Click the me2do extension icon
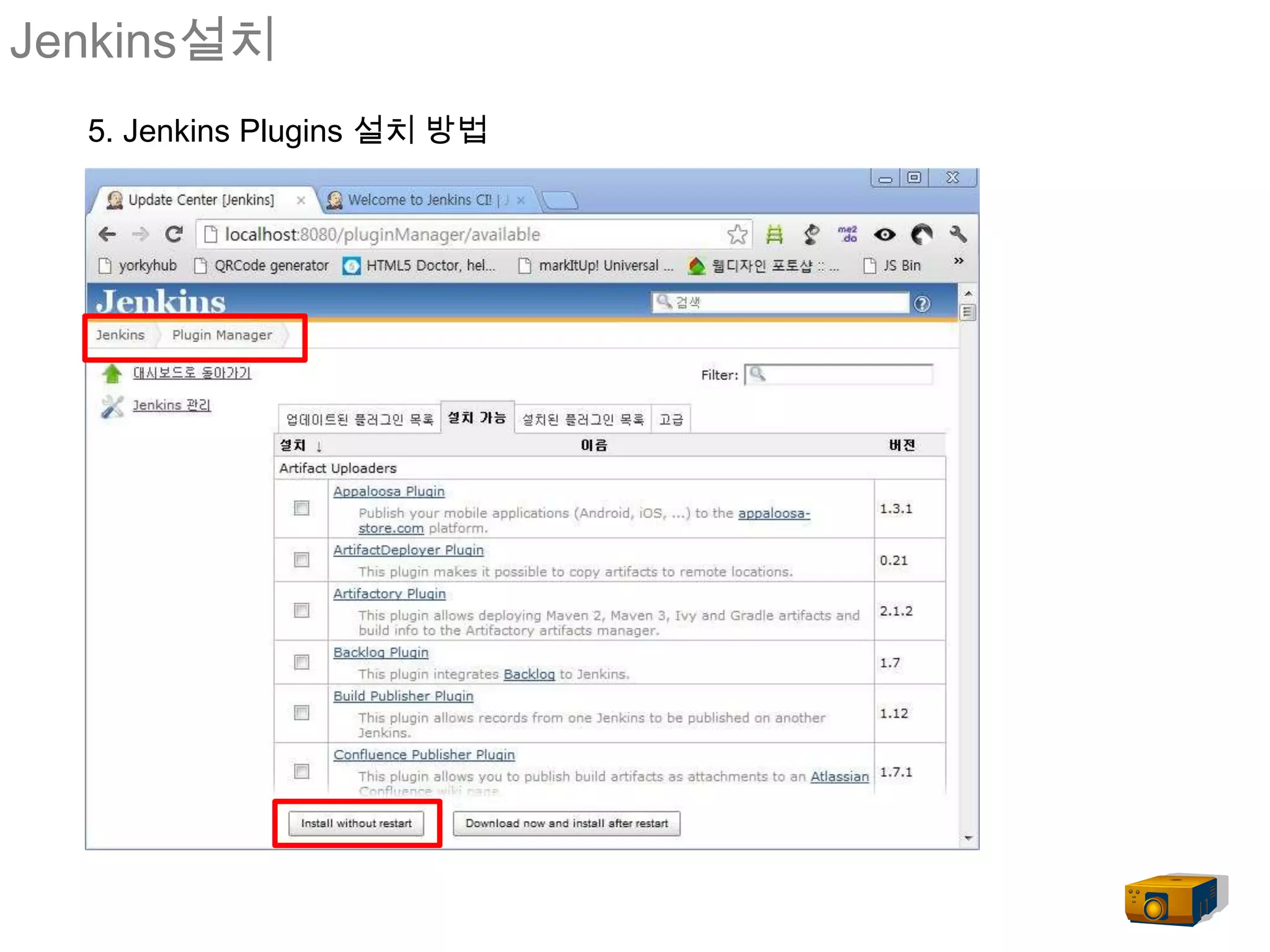This screenshot has height=952, width=1270. [x=847, y=234]
